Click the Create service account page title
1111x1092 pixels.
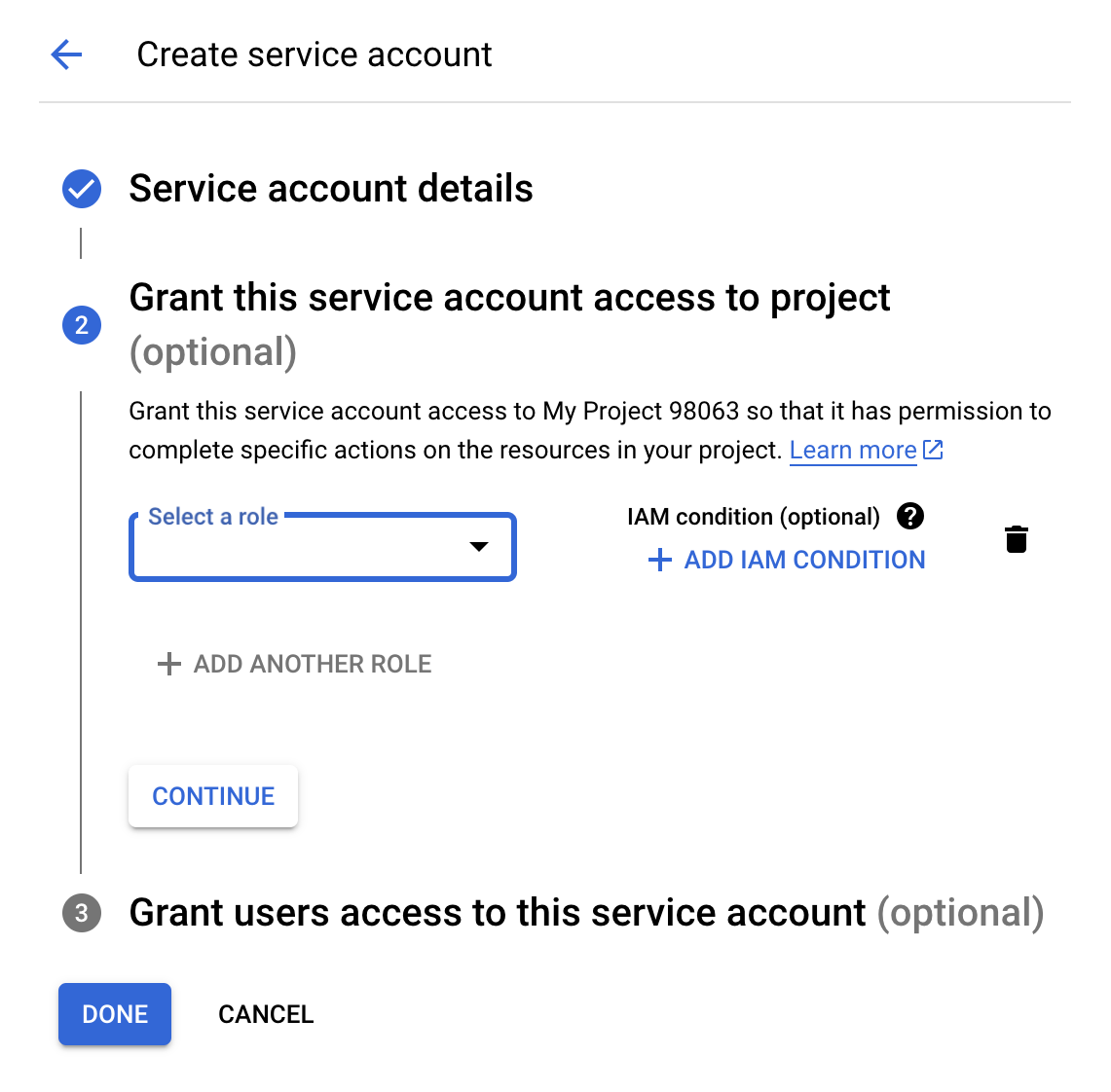315,55
